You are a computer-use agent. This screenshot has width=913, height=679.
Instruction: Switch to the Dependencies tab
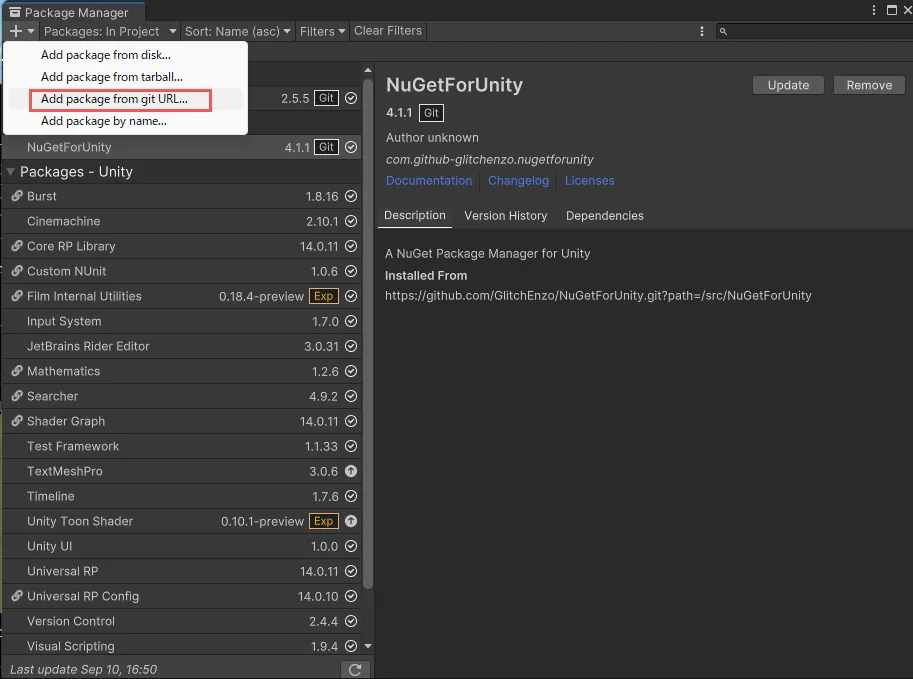[604, 215]
